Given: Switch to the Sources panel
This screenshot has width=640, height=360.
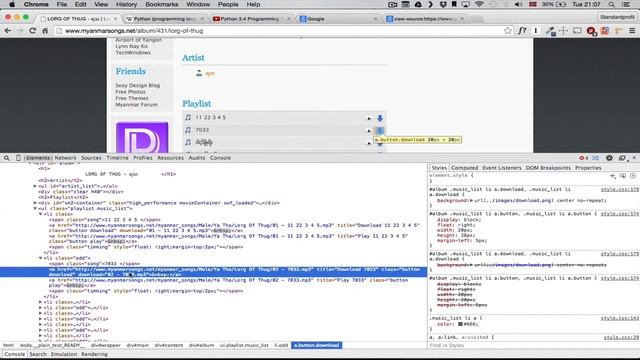Looking at the screenshot, I should click(91, 158).
